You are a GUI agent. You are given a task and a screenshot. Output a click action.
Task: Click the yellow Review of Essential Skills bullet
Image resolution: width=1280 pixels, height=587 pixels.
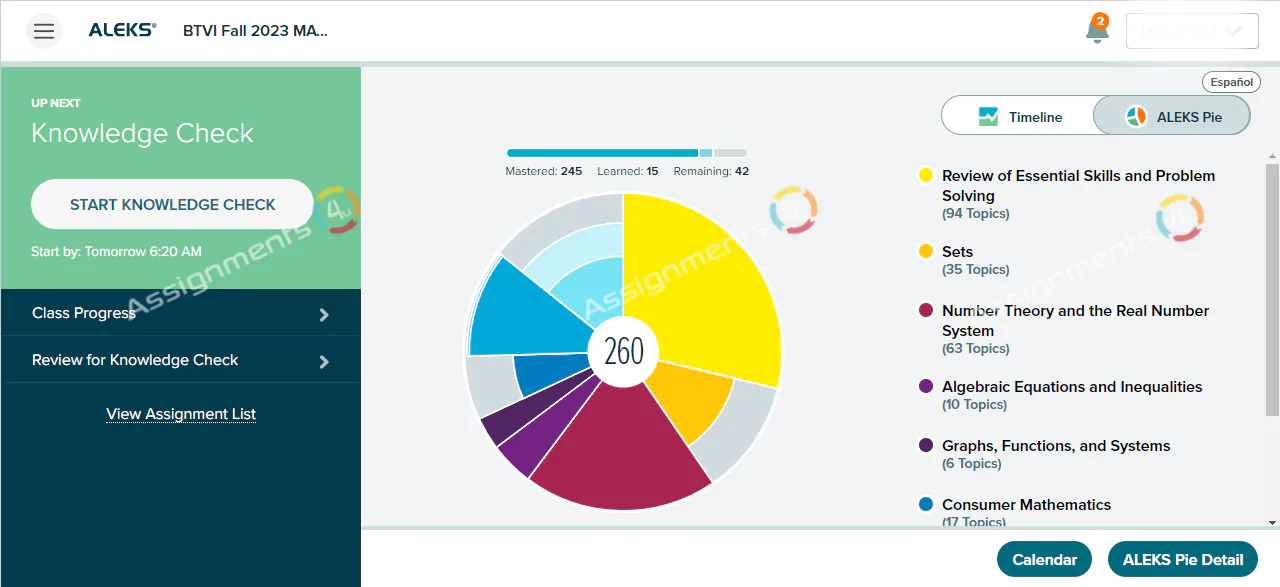(x=926, y=176)
